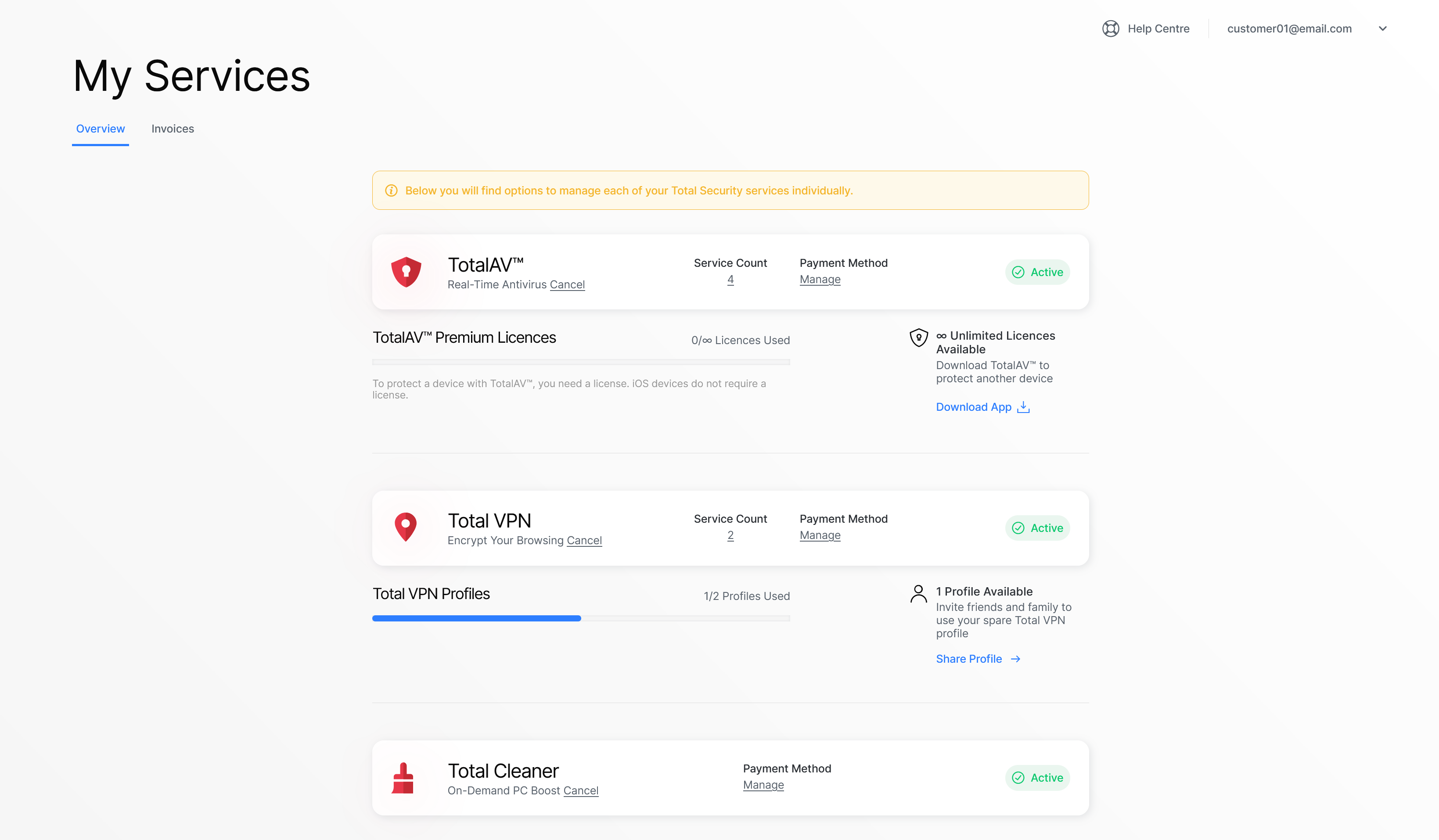
Task: Click the Total VPN Active status badge
Action: click(1037, 528)
